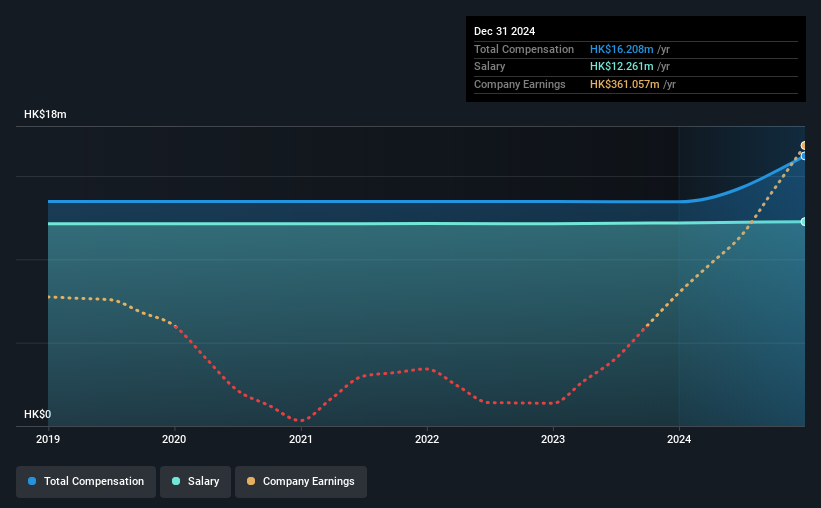Viewport: 821px width, 508px height.
Task: Toggle the Salary legend button
Action: 195,481
